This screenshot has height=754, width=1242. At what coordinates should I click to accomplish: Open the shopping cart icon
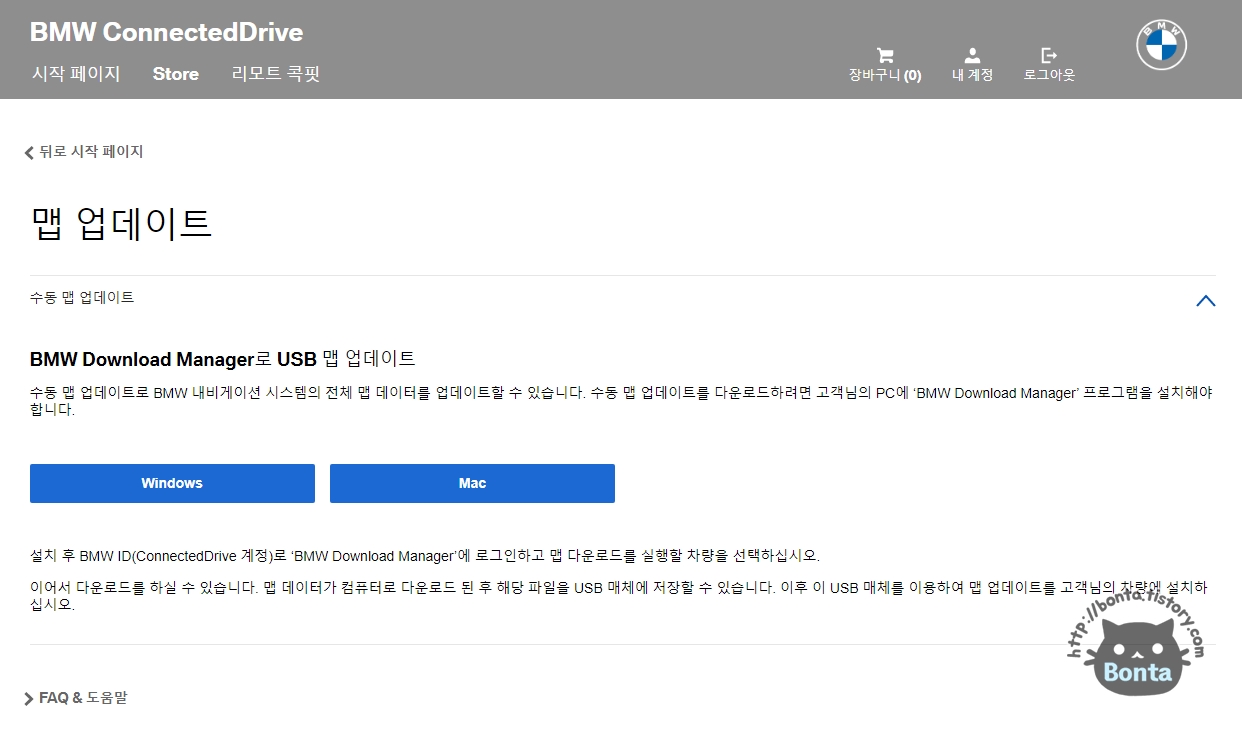pyautogui.click(x=885, y=55)
